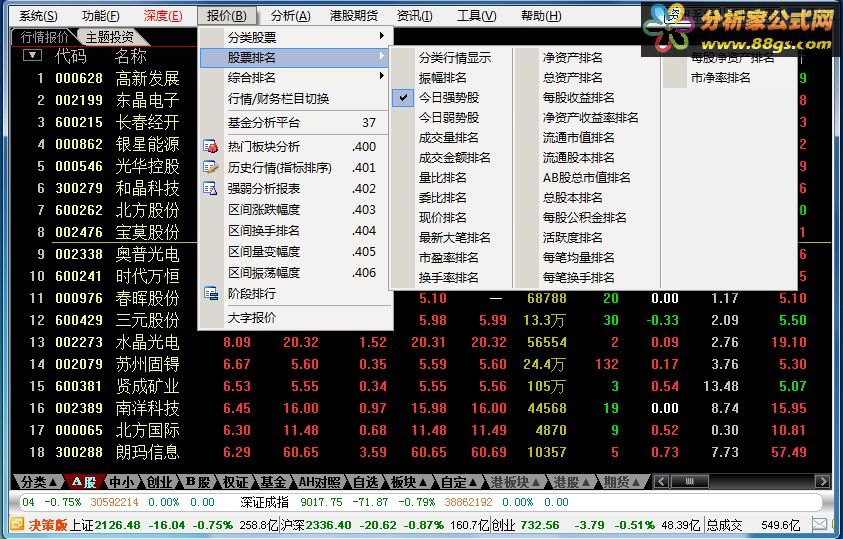Image resolution: width=843 pixels, height=539 pixels.
Task: Open the 港股期货 menu
Action: [353, 16]
